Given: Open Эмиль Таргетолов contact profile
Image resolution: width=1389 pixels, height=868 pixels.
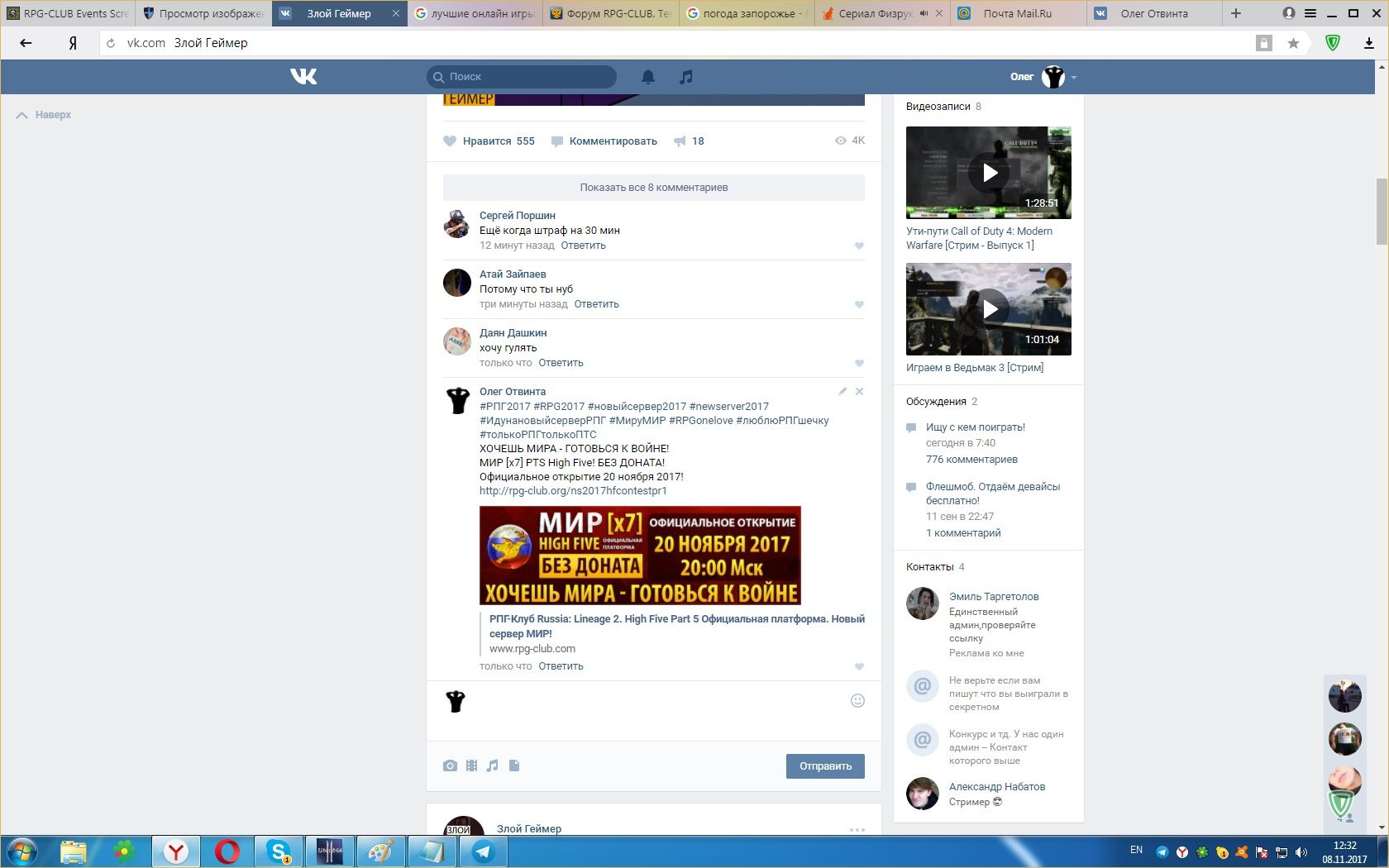Looking at the screenshot, I should (x=994, y=597).
